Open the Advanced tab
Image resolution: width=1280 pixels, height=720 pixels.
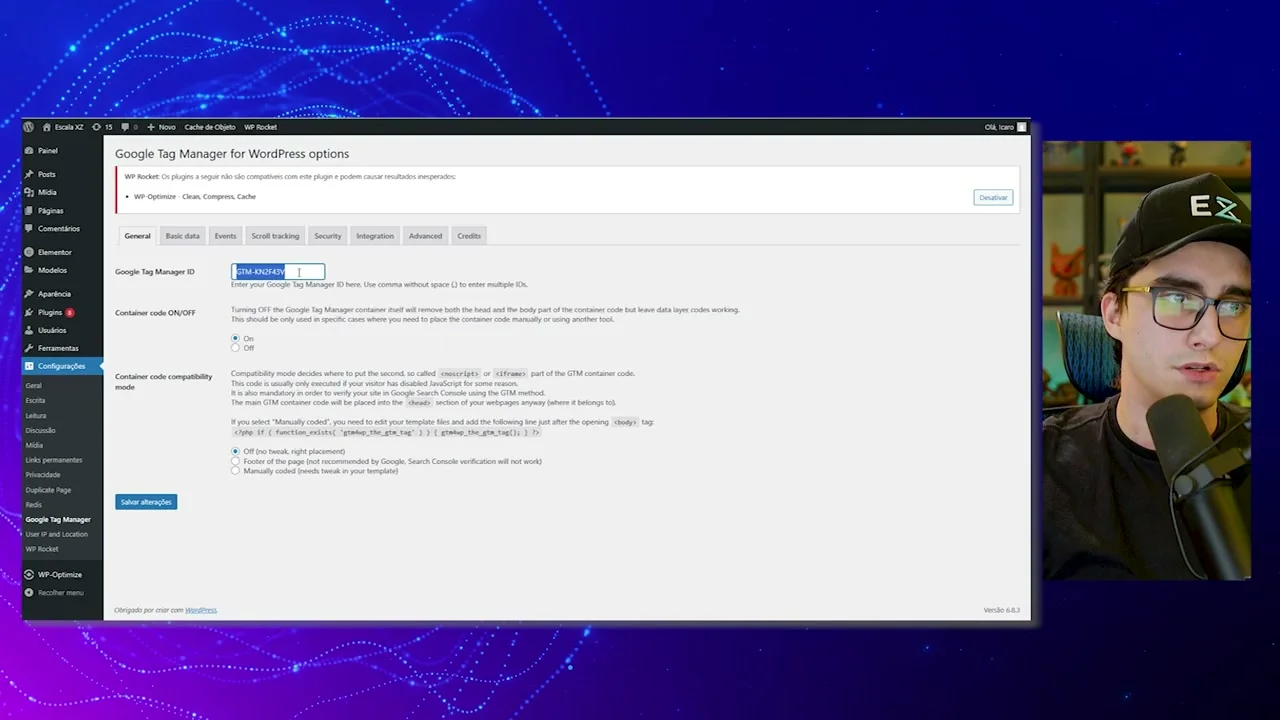click(x=425, y=236)
